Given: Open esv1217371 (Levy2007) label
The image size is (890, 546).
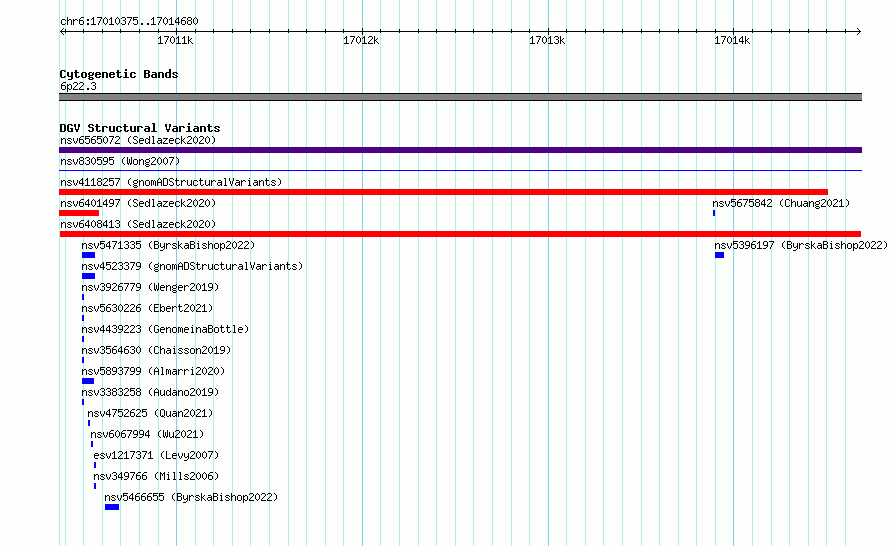Looking at the screenshot, I should click(156, 455).
